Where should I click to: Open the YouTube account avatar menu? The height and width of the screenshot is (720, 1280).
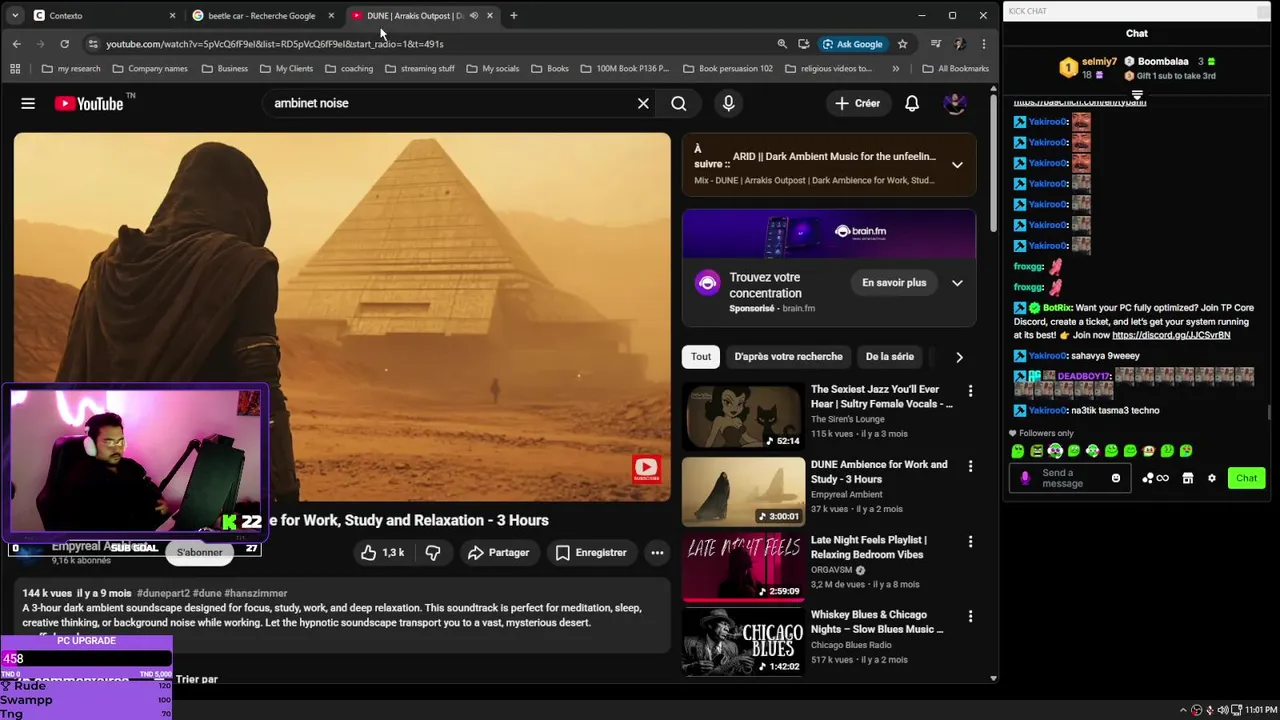tap(955, 103)
